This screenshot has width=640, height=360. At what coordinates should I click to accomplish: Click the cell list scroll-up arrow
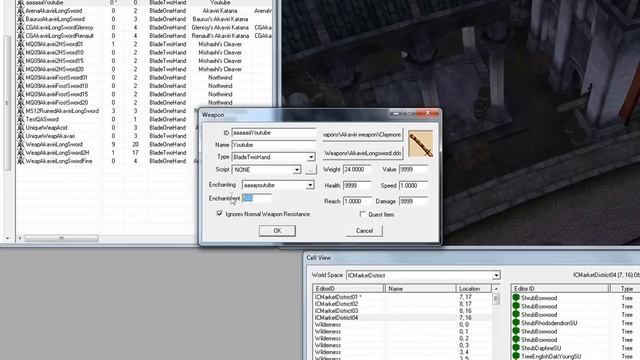point(496,289)
